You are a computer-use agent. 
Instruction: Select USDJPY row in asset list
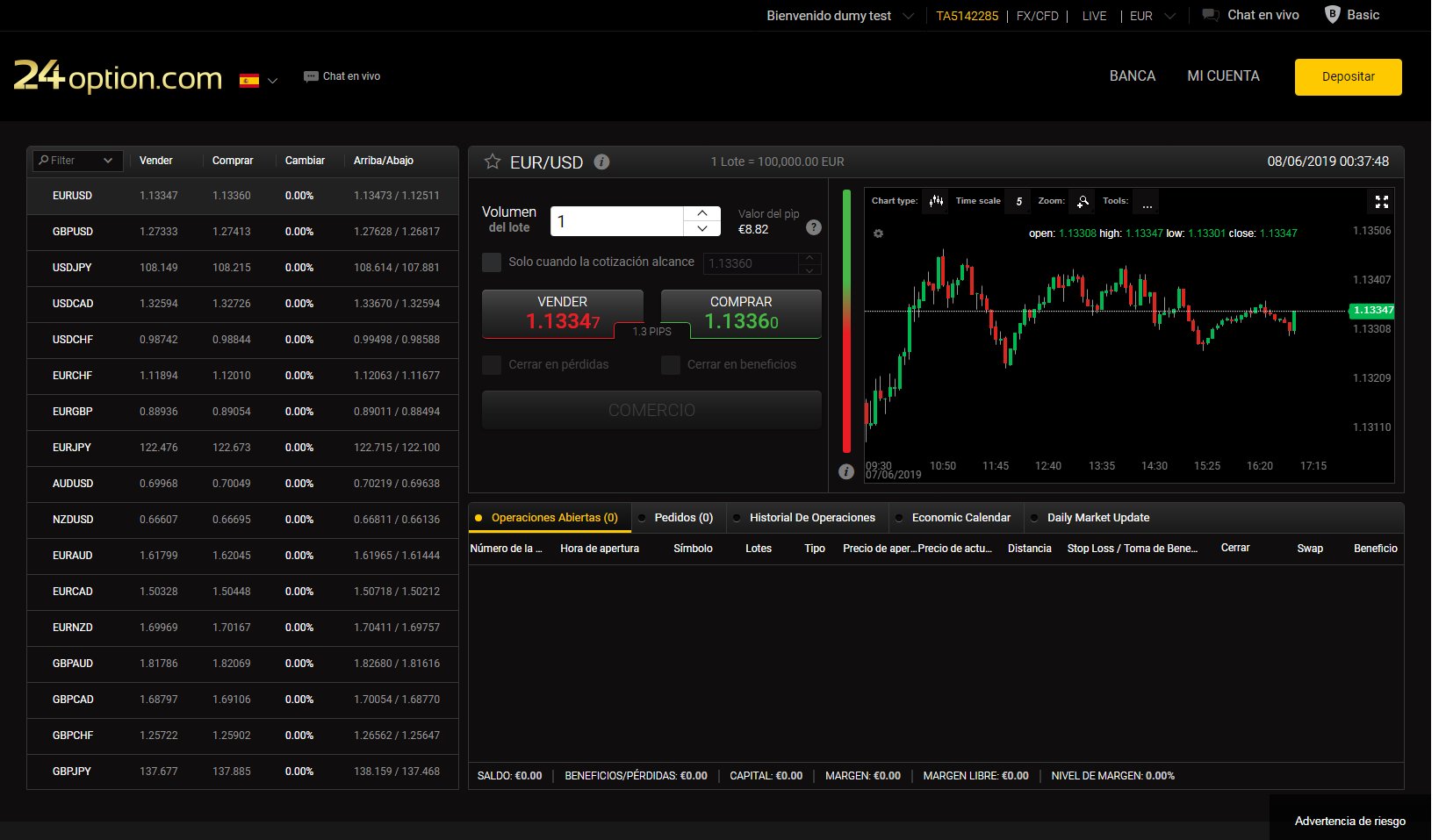(x=243, y=268)
